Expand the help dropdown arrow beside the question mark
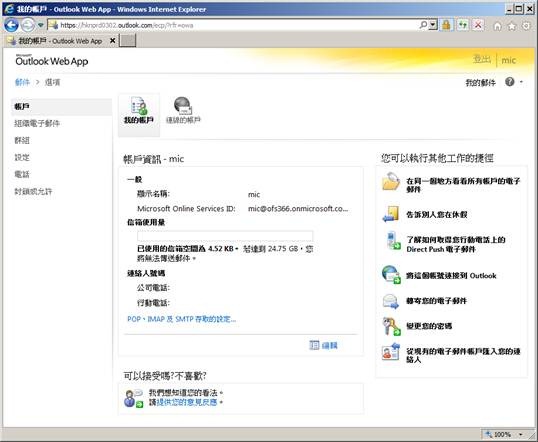Screen dimensions: 538x442 [521, 82]
